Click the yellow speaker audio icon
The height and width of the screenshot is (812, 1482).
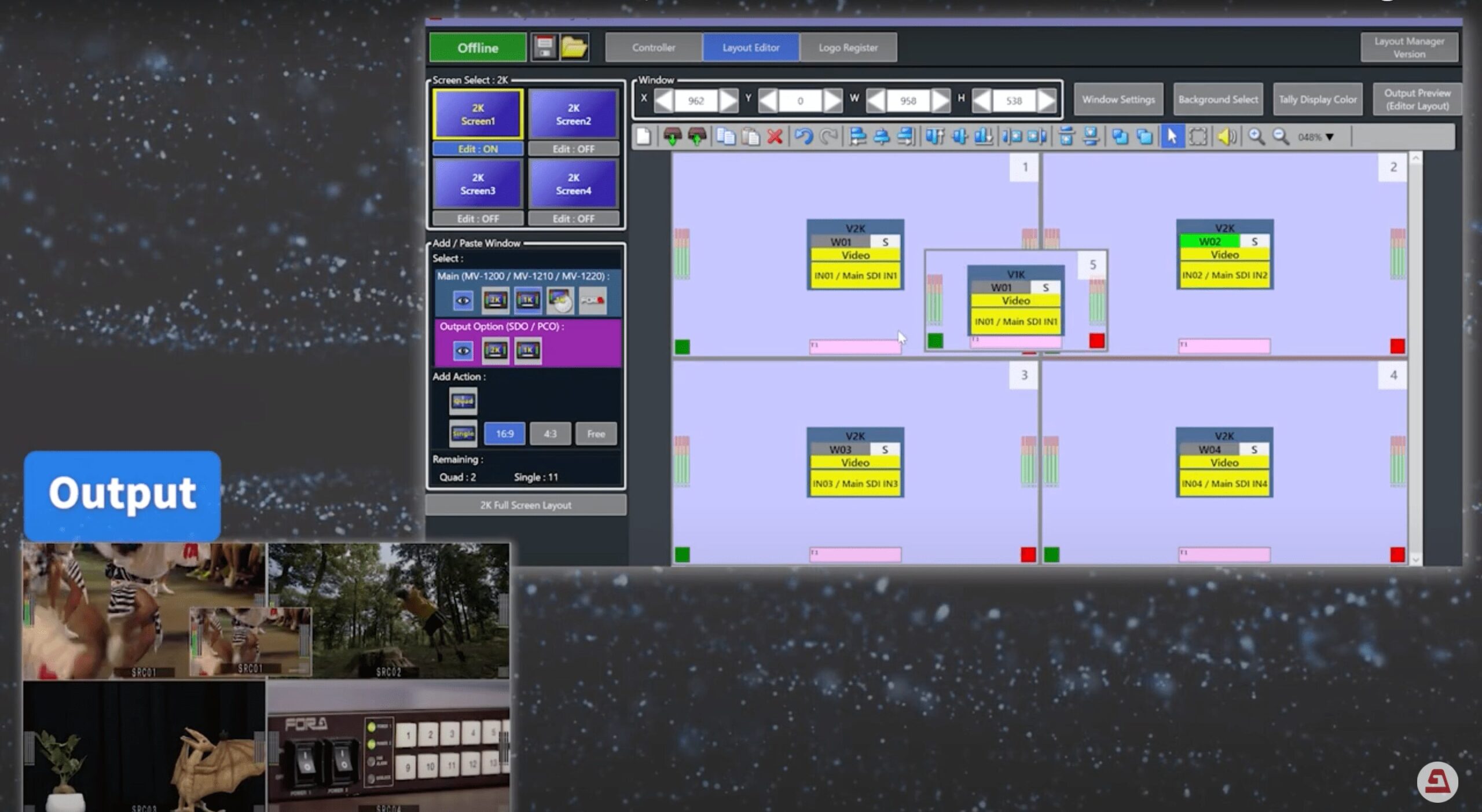tap(1226, 137)
